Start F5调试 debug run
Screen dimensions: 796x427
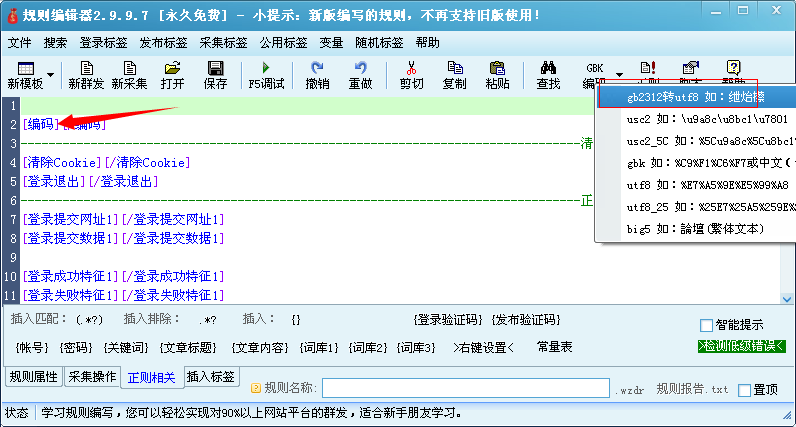[x=266, y=75]
